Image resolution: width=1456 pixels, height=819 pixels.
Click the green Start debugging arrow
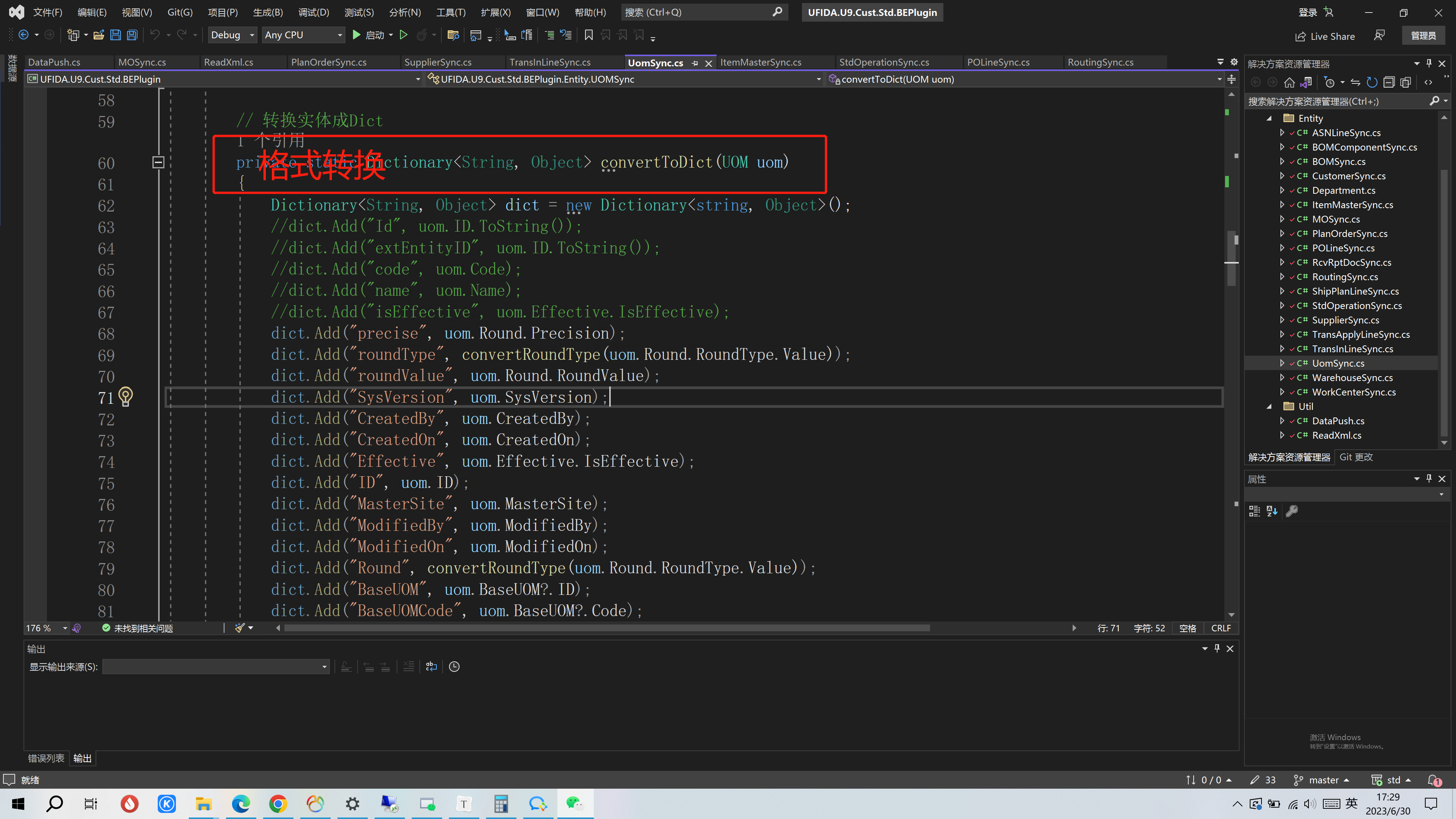click(x=356, y=35)
